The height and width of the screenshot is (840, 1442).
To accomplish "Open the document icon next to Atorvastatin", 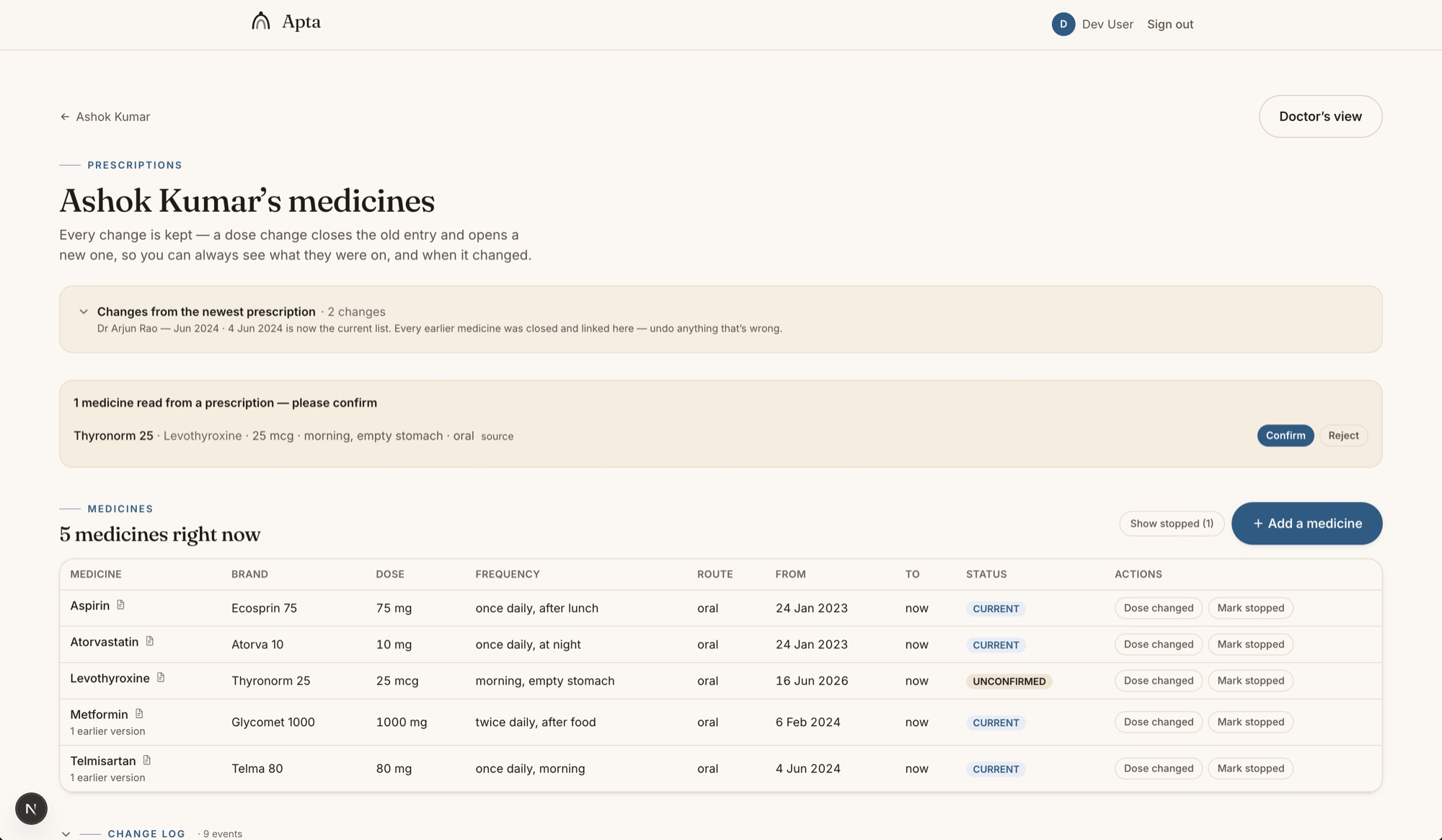I will tap(149, 641).
